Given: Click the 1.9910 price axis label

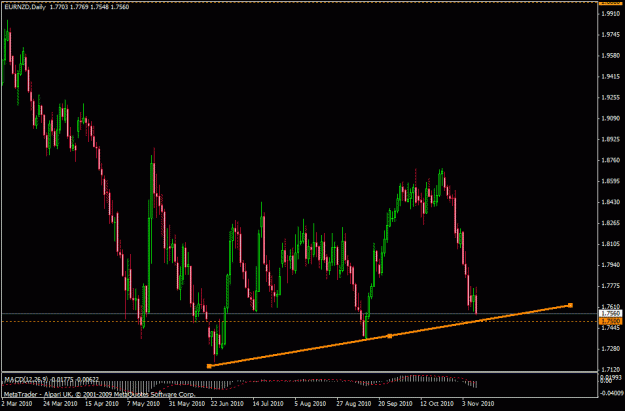Looking at the screenshot, I should (610, 14).
